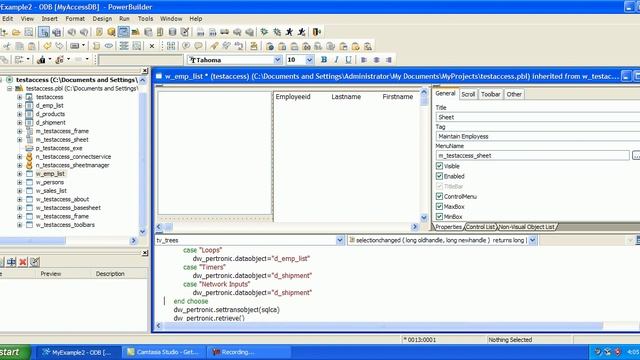The image size is (640, 360).
Task: Undo the last action with the undo icon
Action: (47, 46)
